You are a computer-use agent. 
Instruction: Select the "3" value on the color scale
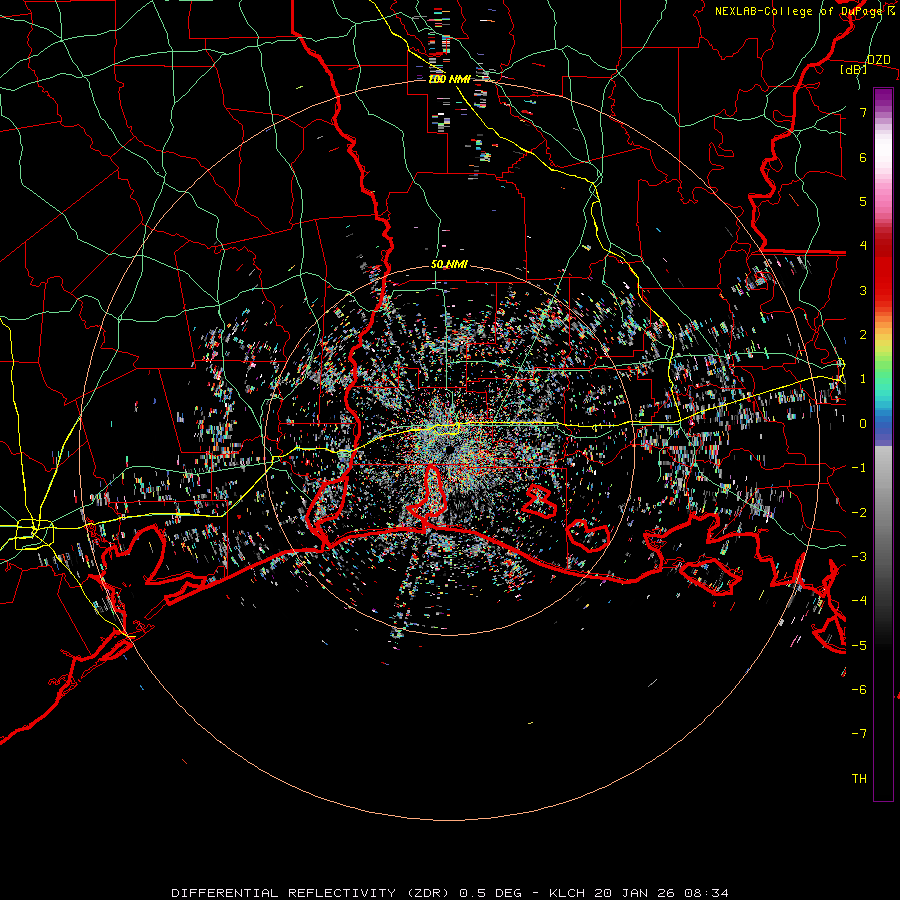(863, 290)
